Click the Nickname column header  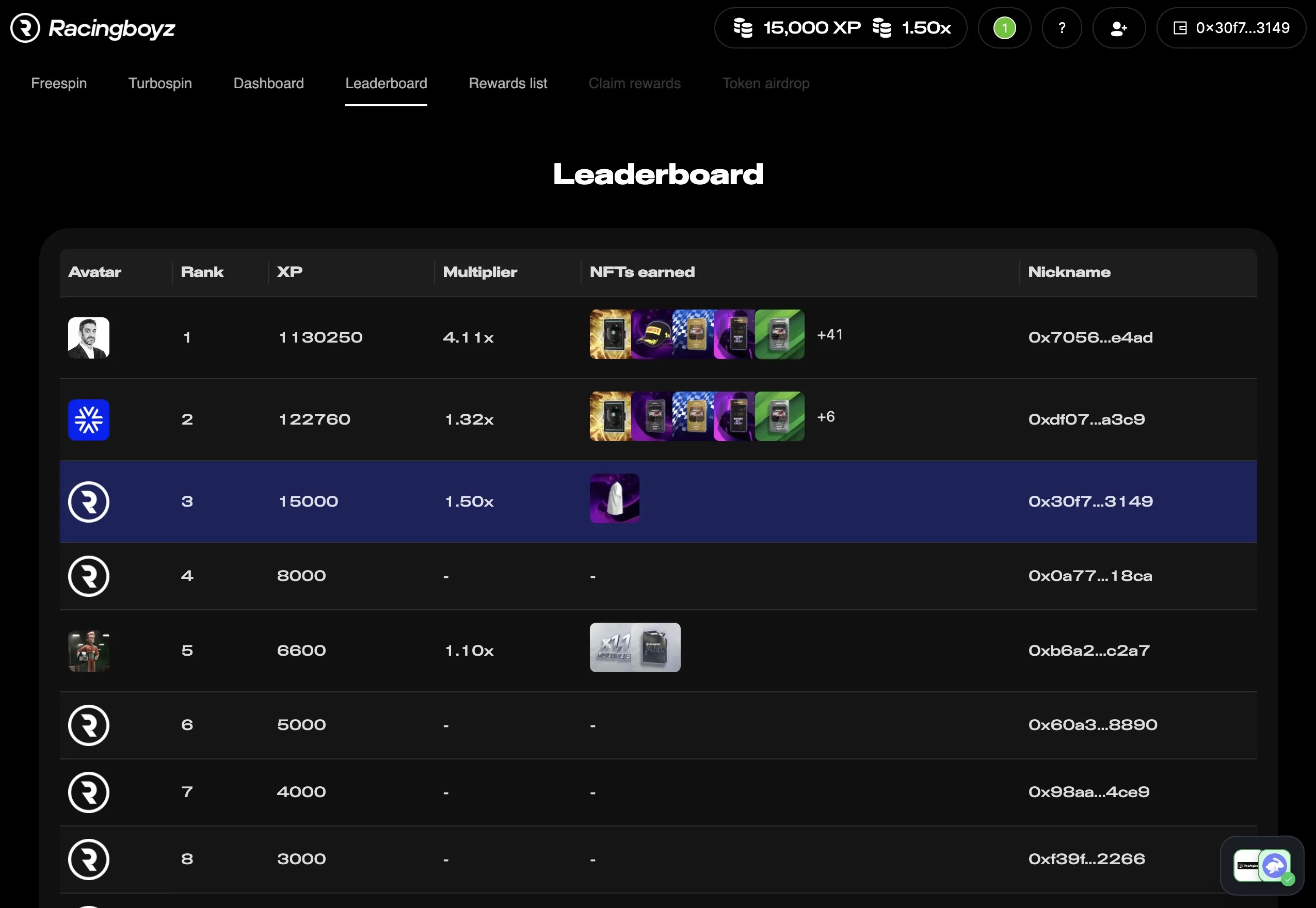1069,272
